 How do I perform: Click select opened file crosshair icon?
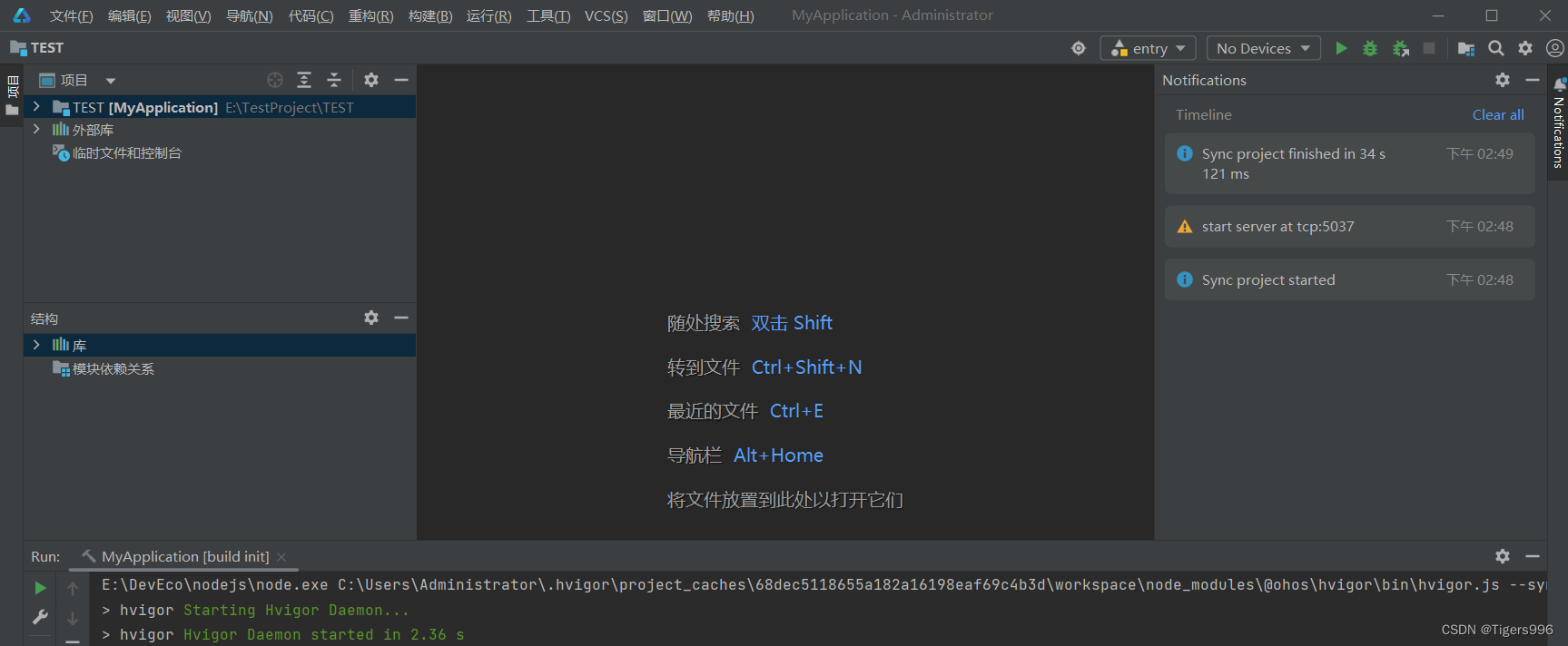coord(274,80)
